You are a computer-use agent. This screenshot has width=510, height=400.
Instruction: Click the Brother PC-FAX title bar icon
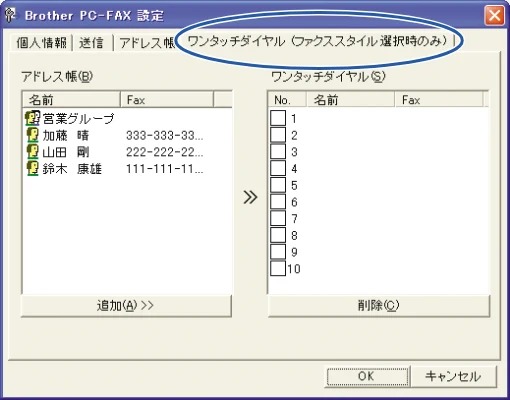(x=11, y=15)
